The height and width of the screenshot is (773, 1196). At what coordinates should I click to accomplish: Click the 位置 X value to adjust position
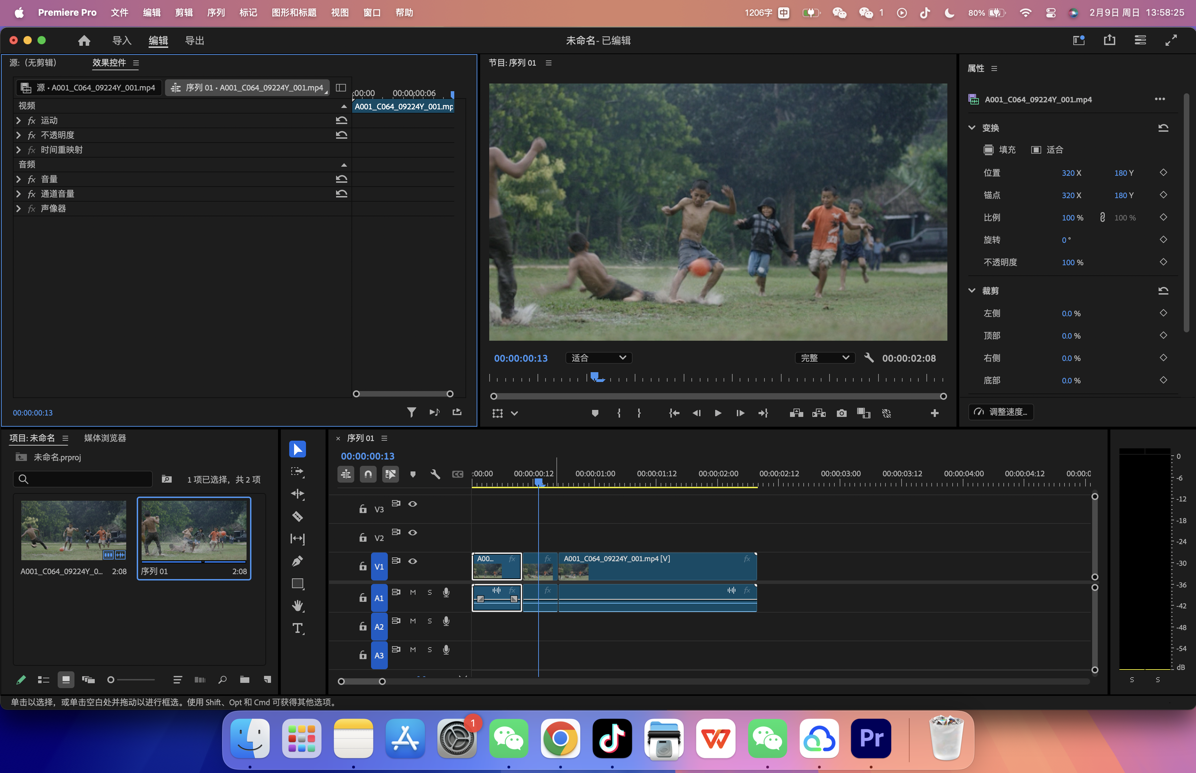pyautogui.click(x=1069, y=172)
